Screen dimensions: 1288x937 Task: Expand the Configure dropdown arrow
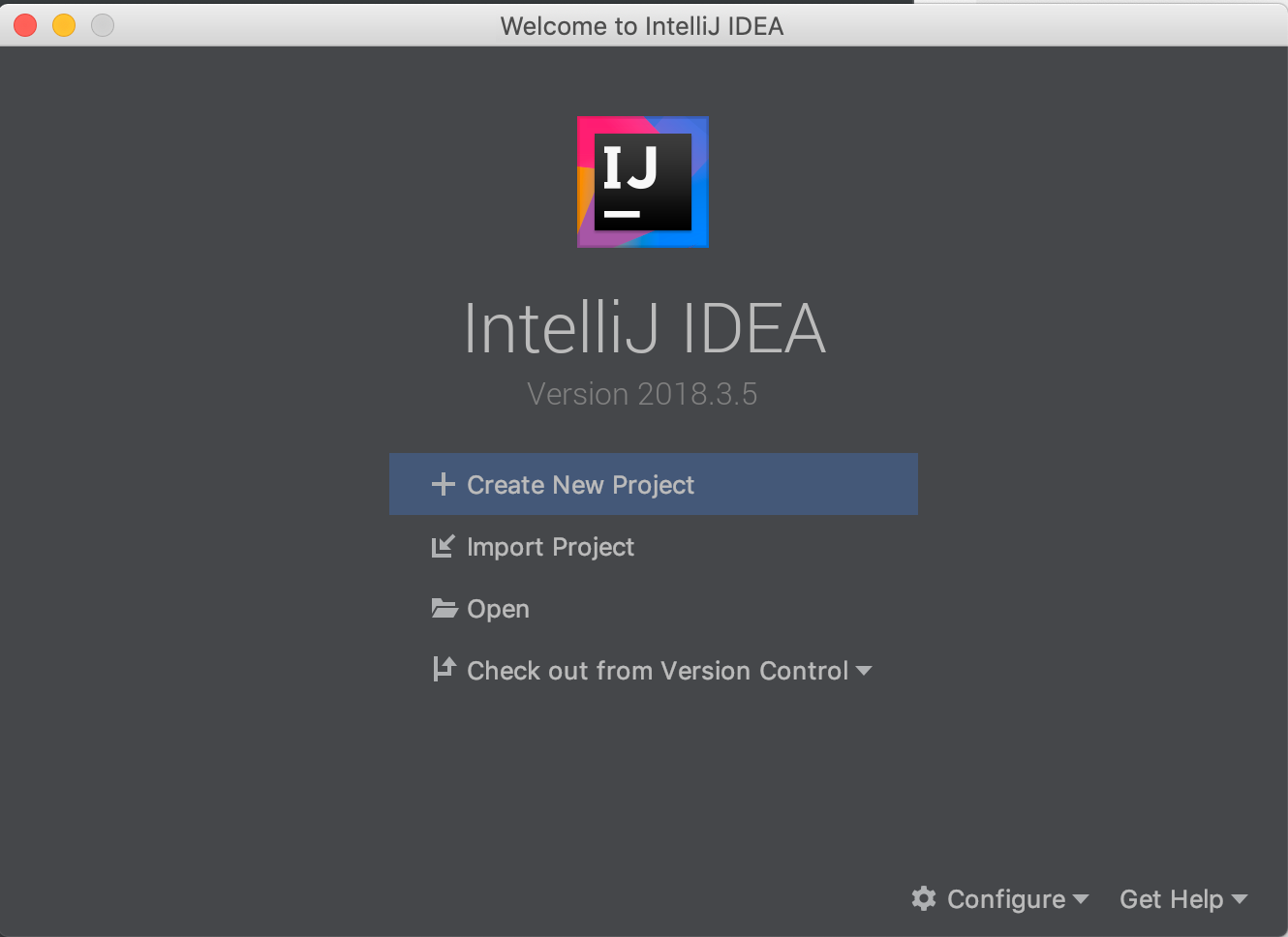[x=1081, y=899]
